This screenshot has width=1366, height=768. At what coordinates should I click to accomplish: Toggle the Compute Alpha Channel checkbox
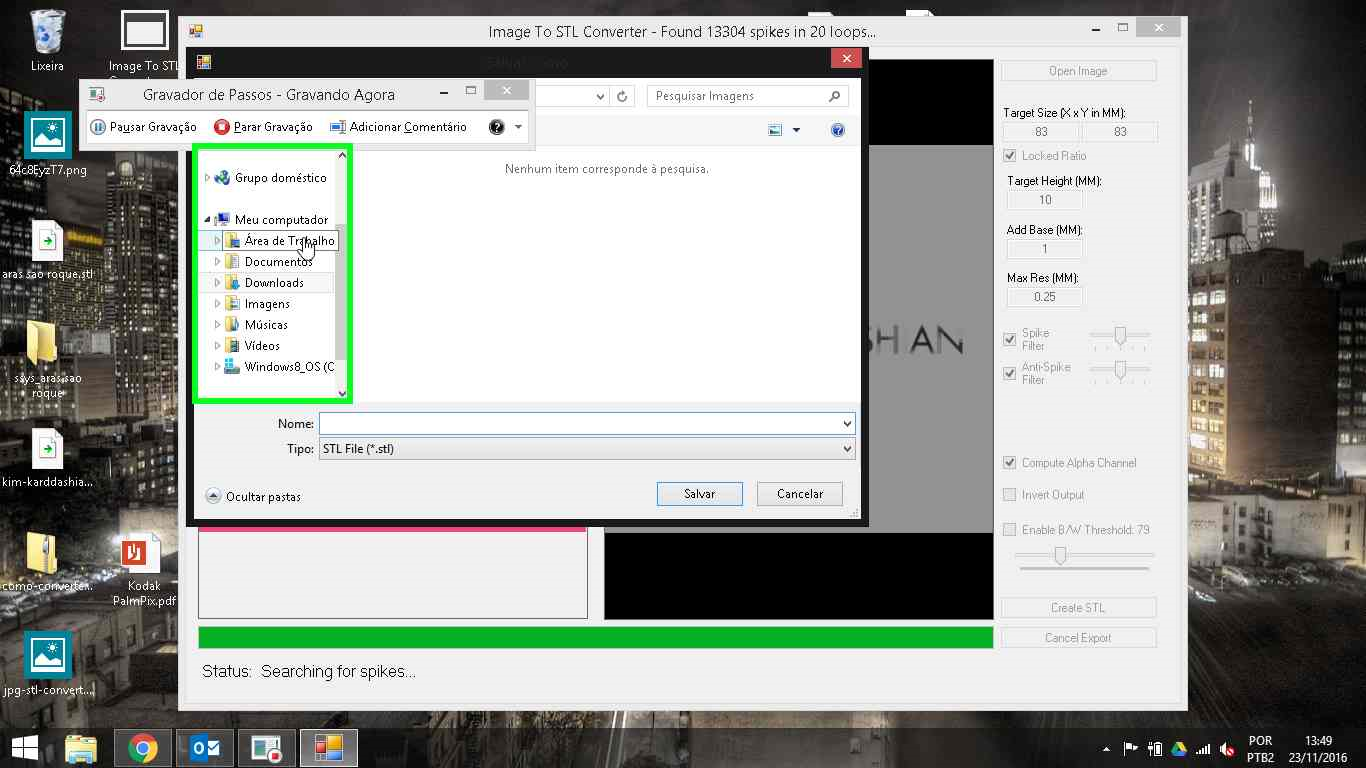click(x=1010, y=463)
